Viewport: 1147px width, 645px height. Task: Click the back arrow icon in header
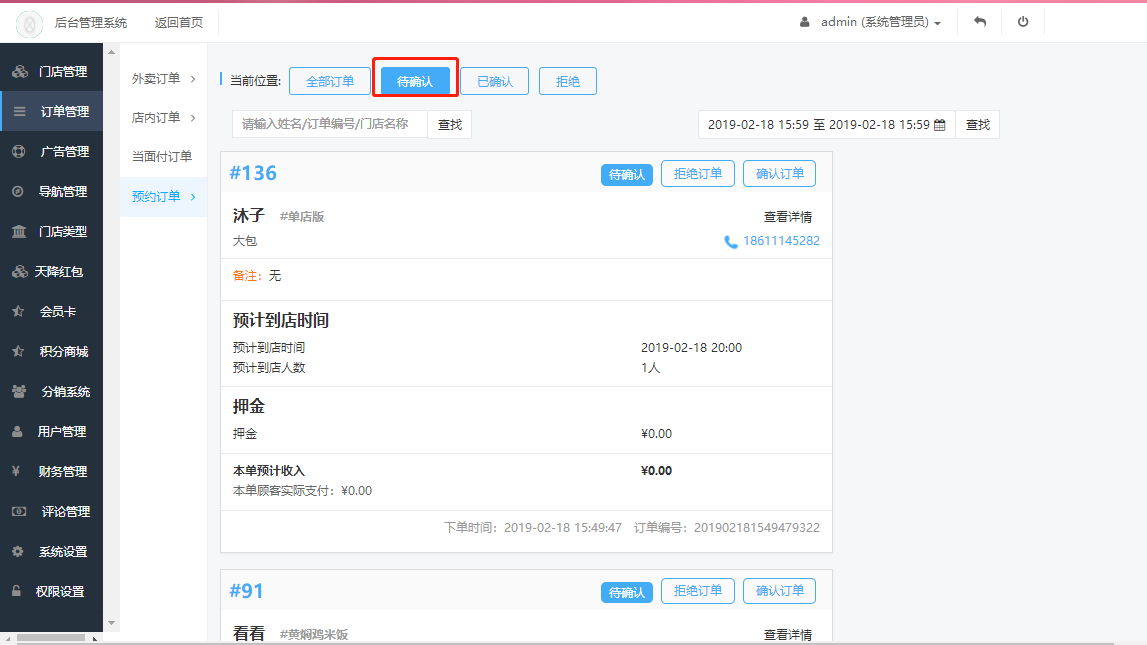pyautogui.click(x=980, y=22)
